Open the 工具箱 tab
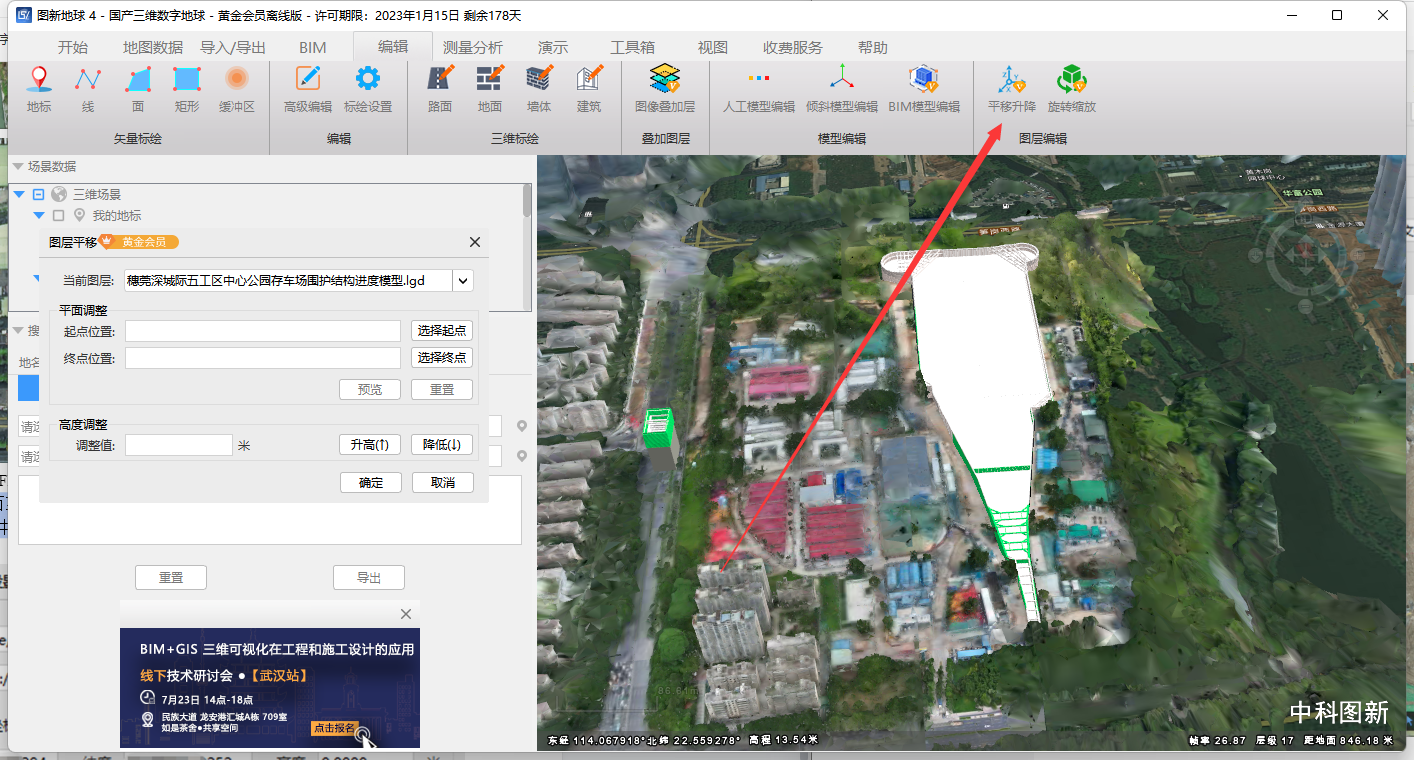Viewport: 1414px width, 760px height. click(633, 47)
